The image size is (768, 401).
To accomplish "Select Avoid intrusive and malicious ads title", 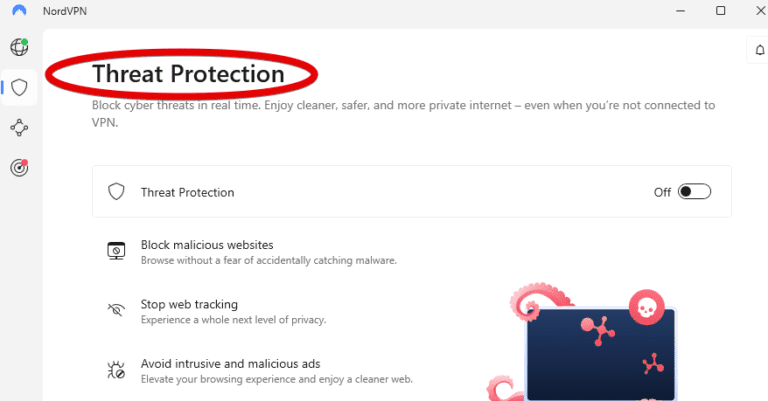I will [230, 364].
